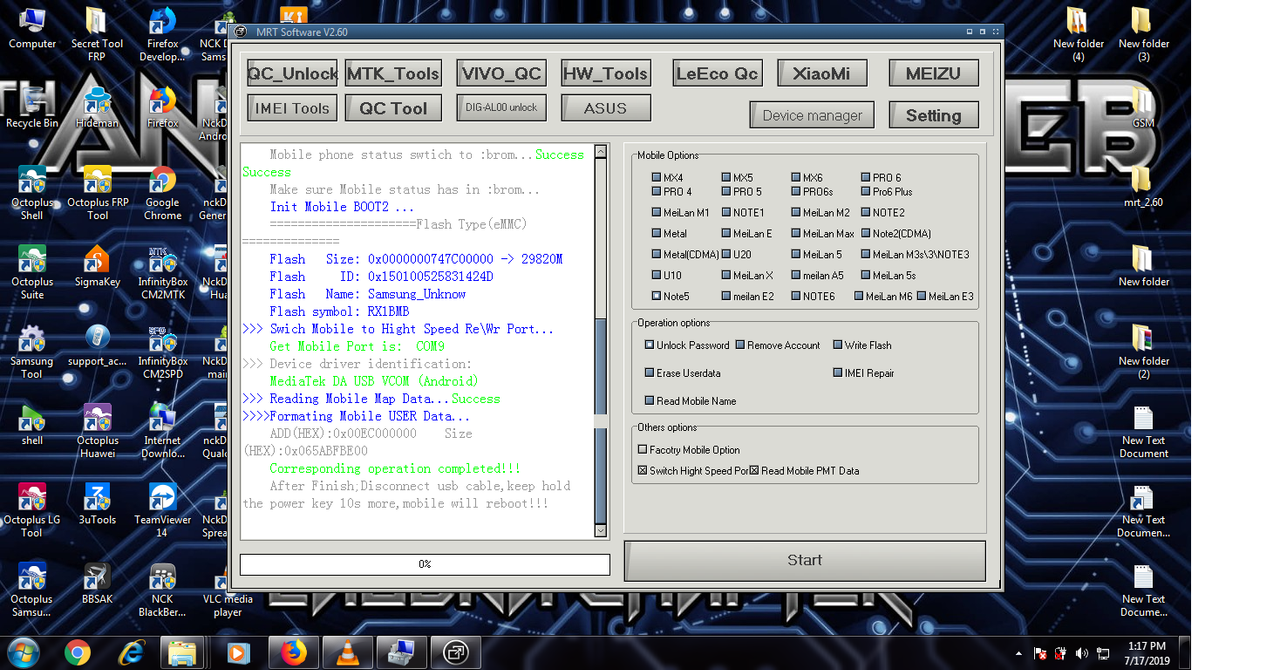Launch the TeamViewer 14 shortcut
The height and width of the screenshot is (670, 1280).
coord(162,511)
